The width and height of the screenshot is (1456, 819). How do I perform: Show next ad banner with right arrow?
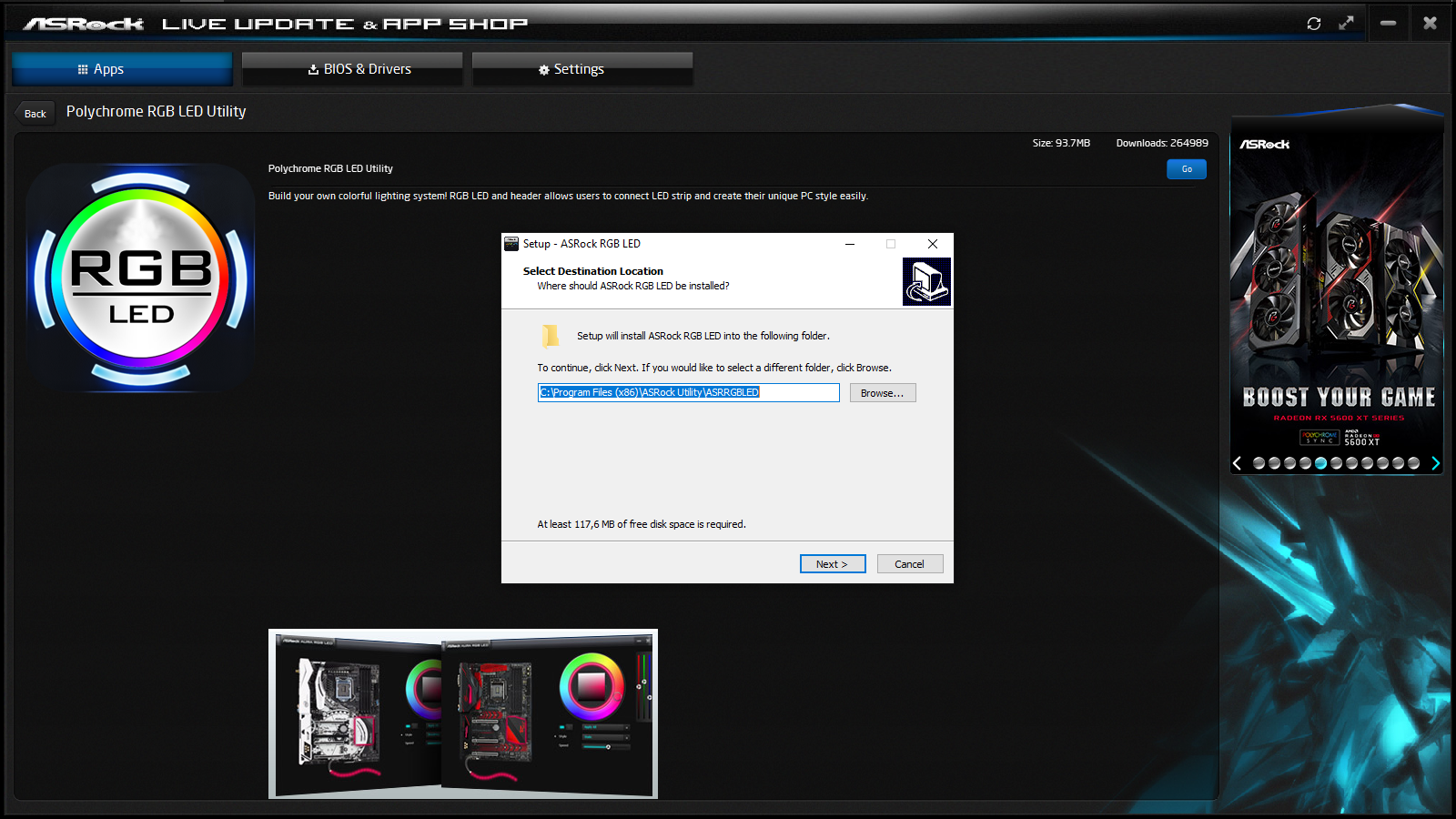tap(1435, 463)
